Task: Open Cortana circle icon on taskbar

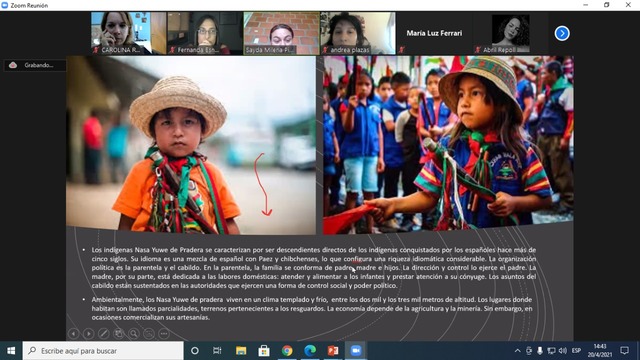Action: [x=195, y=351]
